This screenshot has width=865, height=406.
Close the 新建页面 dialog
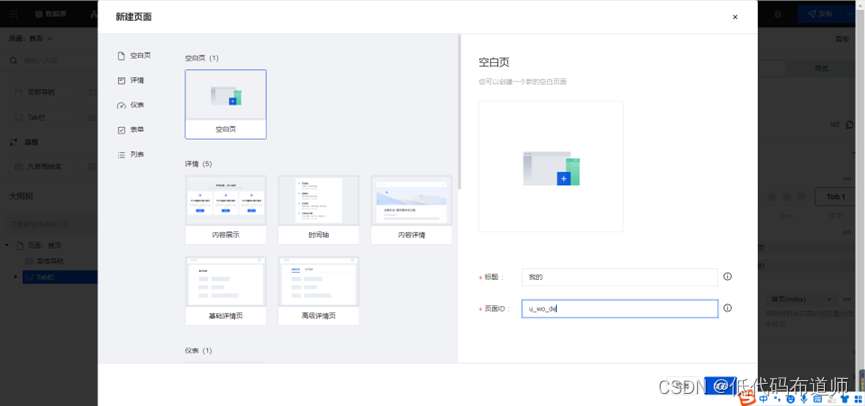735,17
